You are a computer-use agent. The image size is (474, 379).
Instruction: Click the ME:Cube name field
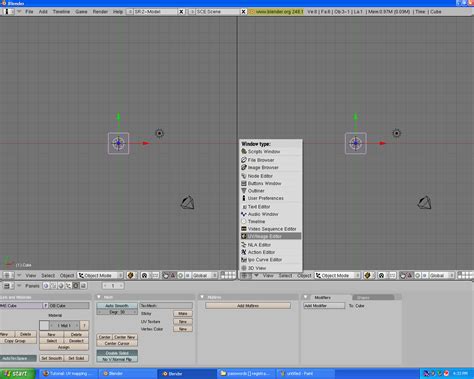coord(21,306)
